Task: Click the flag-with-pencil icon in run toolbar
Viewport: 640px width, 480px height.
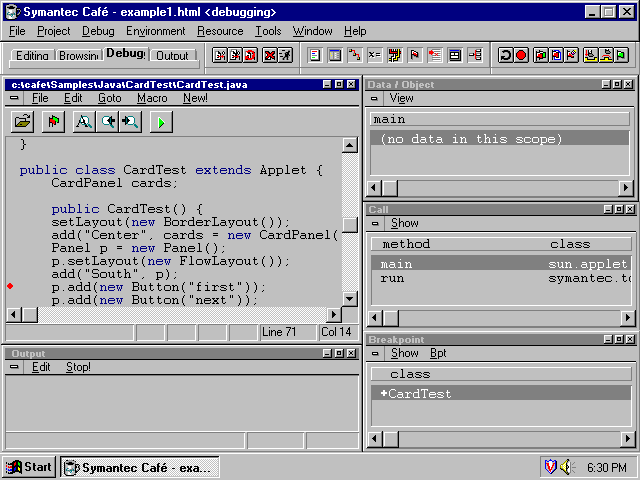Action: pyautogui.click(x=571, y=55)
